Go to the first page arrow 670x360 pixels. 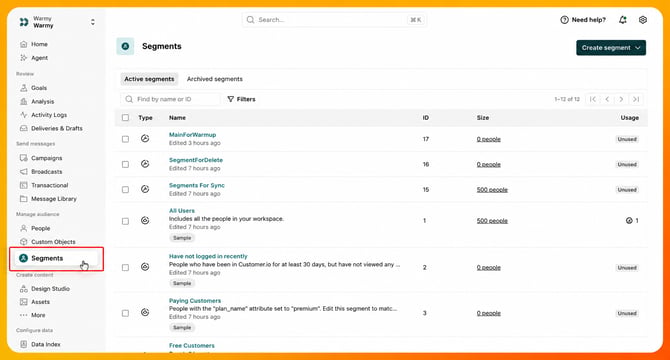[593, 99]
